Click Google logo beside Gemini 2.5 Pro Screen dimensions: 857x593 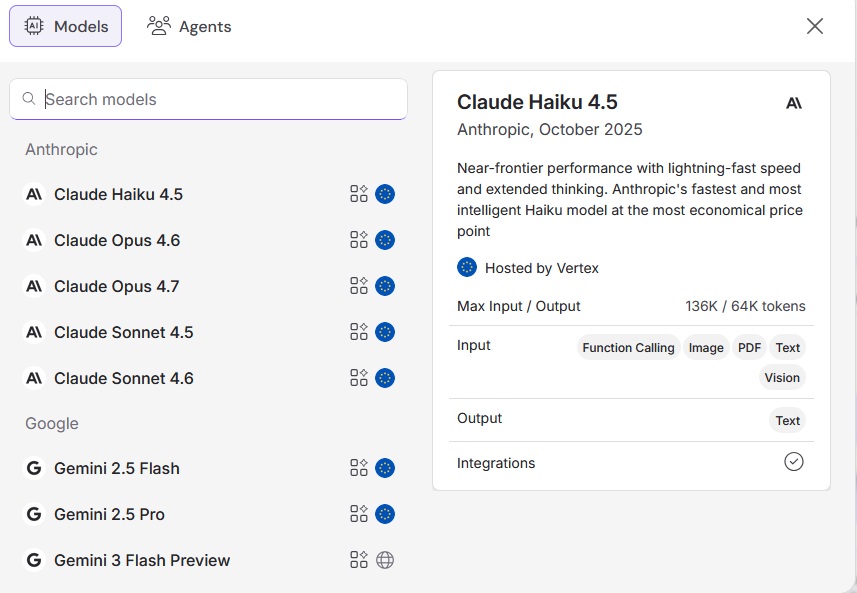coord(34,514)
